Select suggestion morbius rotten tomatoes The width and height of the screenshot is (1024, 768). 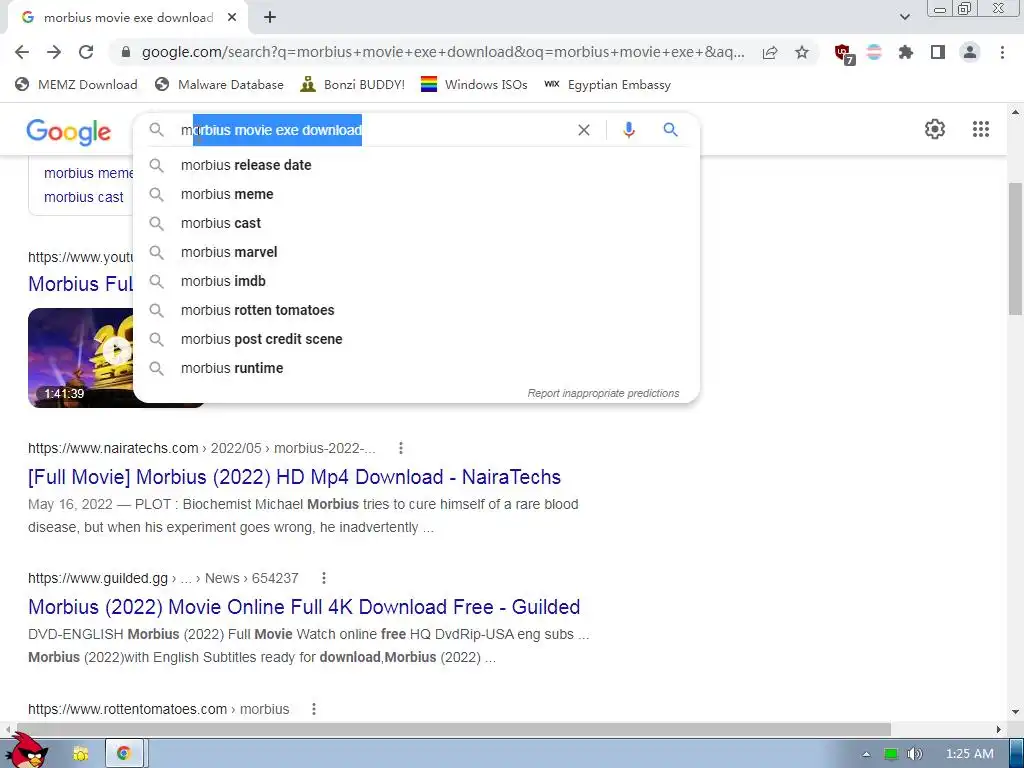[x=417, y=310]
